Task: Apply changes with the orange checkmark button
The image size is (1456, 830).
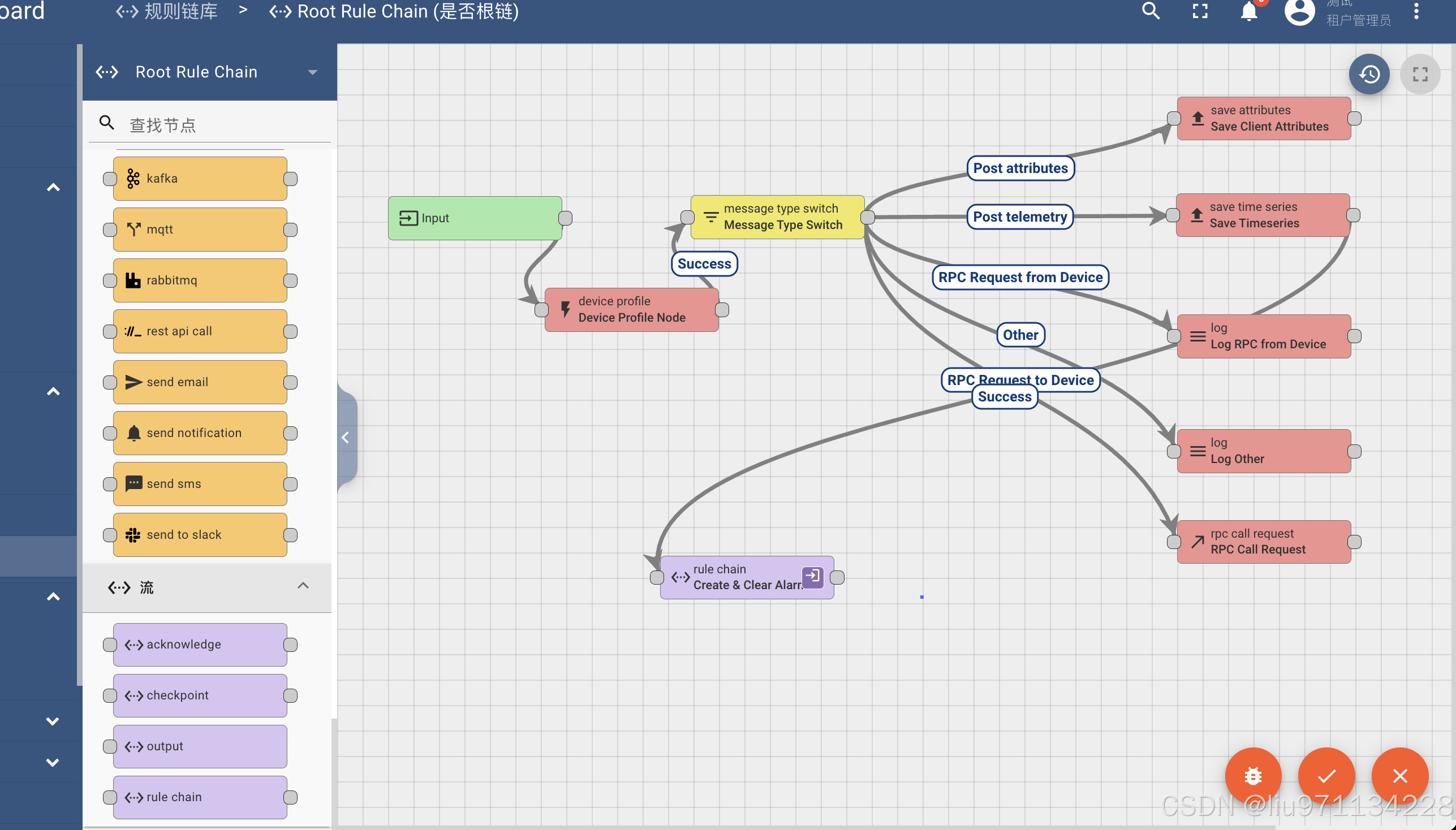Action: point(1326,775)
